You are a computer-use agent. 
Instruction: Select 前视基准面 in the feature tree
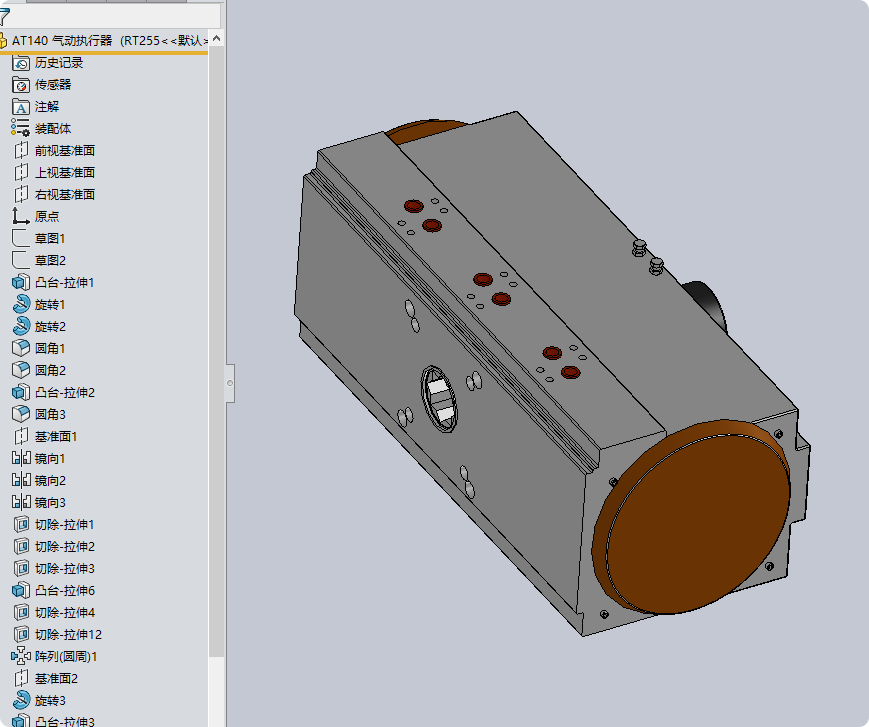(65, 151)
